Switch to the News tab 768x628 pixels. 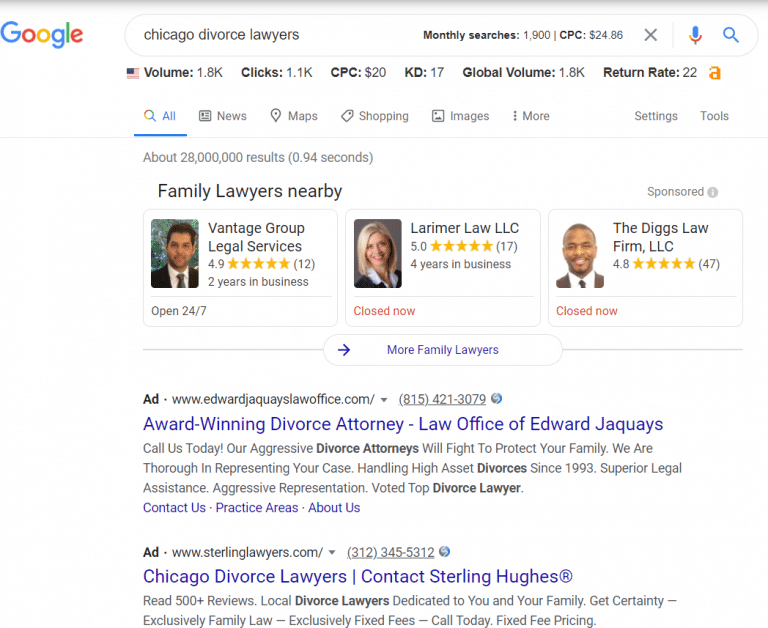pos(222,116)
